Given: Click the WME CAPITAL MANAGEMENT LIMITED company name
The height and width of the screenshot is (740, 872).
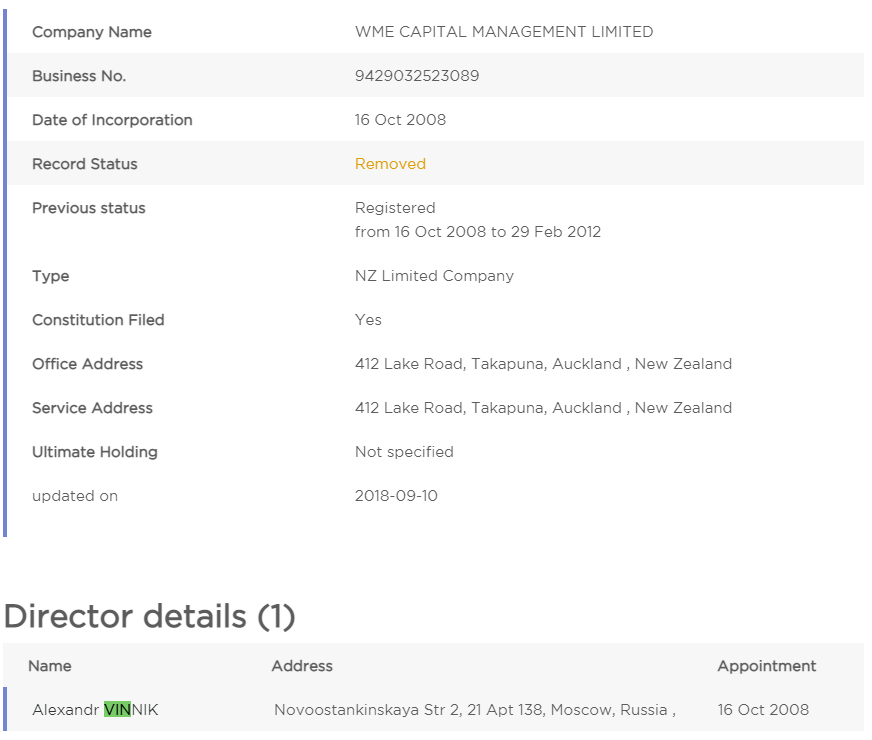Looking at the screenshot, I should pyautogui.click(x=504, y=32).
